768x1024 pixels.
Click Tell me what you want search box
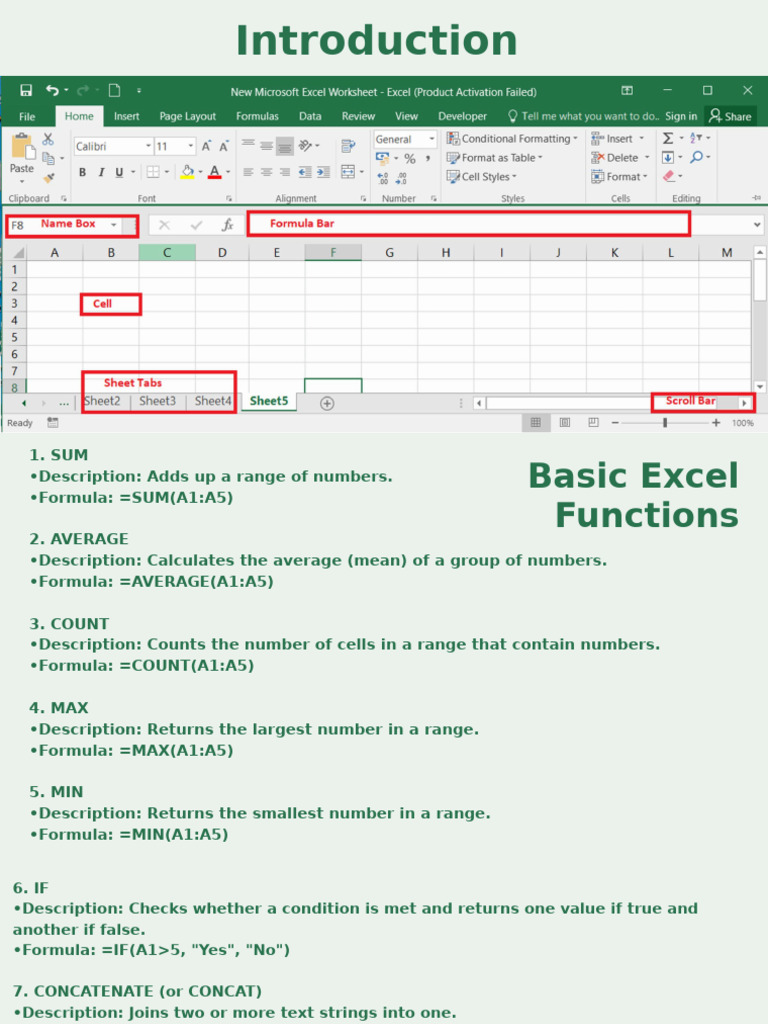click(584, 116)
